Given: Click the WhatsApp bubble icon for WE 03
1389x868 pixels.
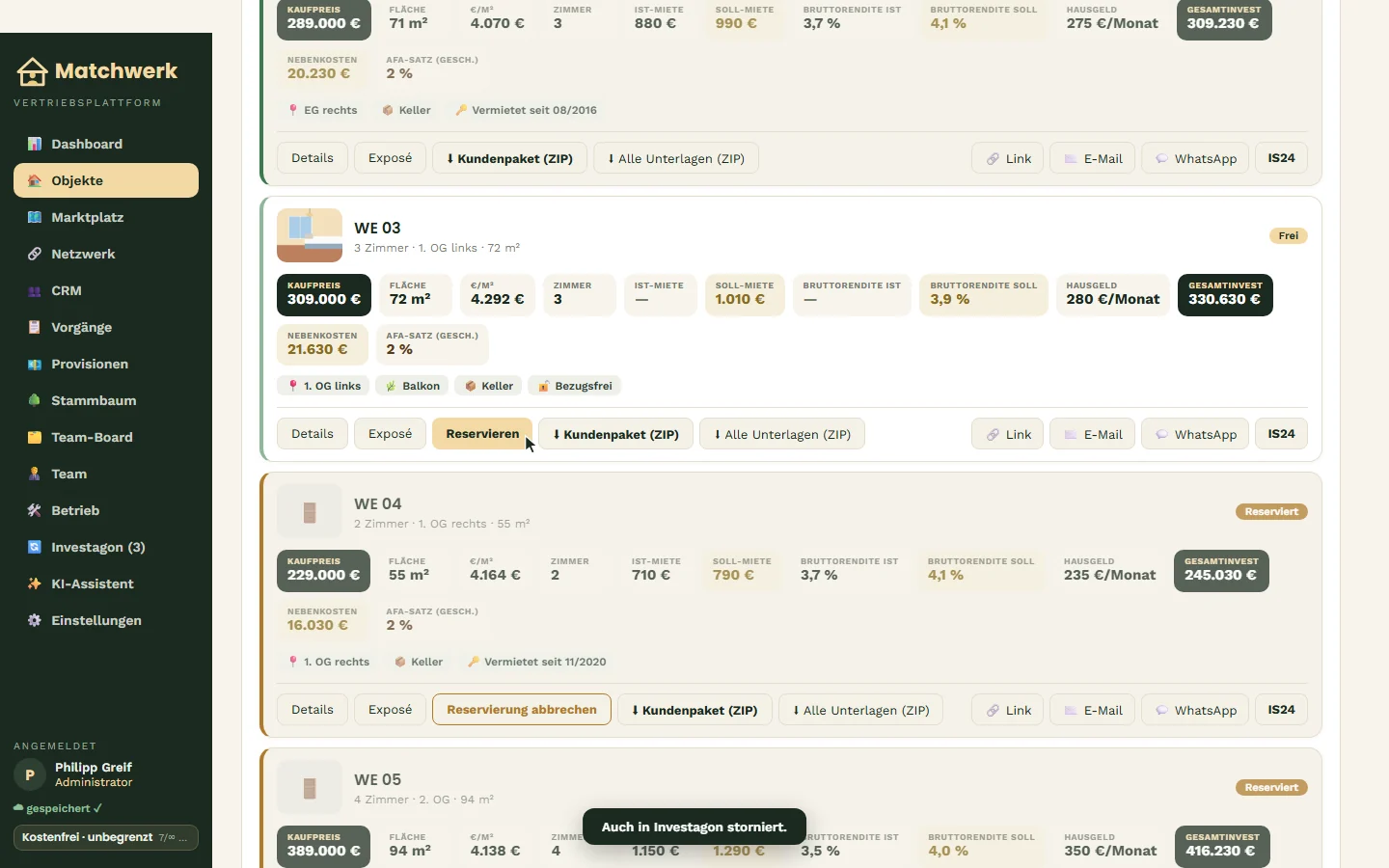Looking at the screenshot, I should tap(1162, 435).
